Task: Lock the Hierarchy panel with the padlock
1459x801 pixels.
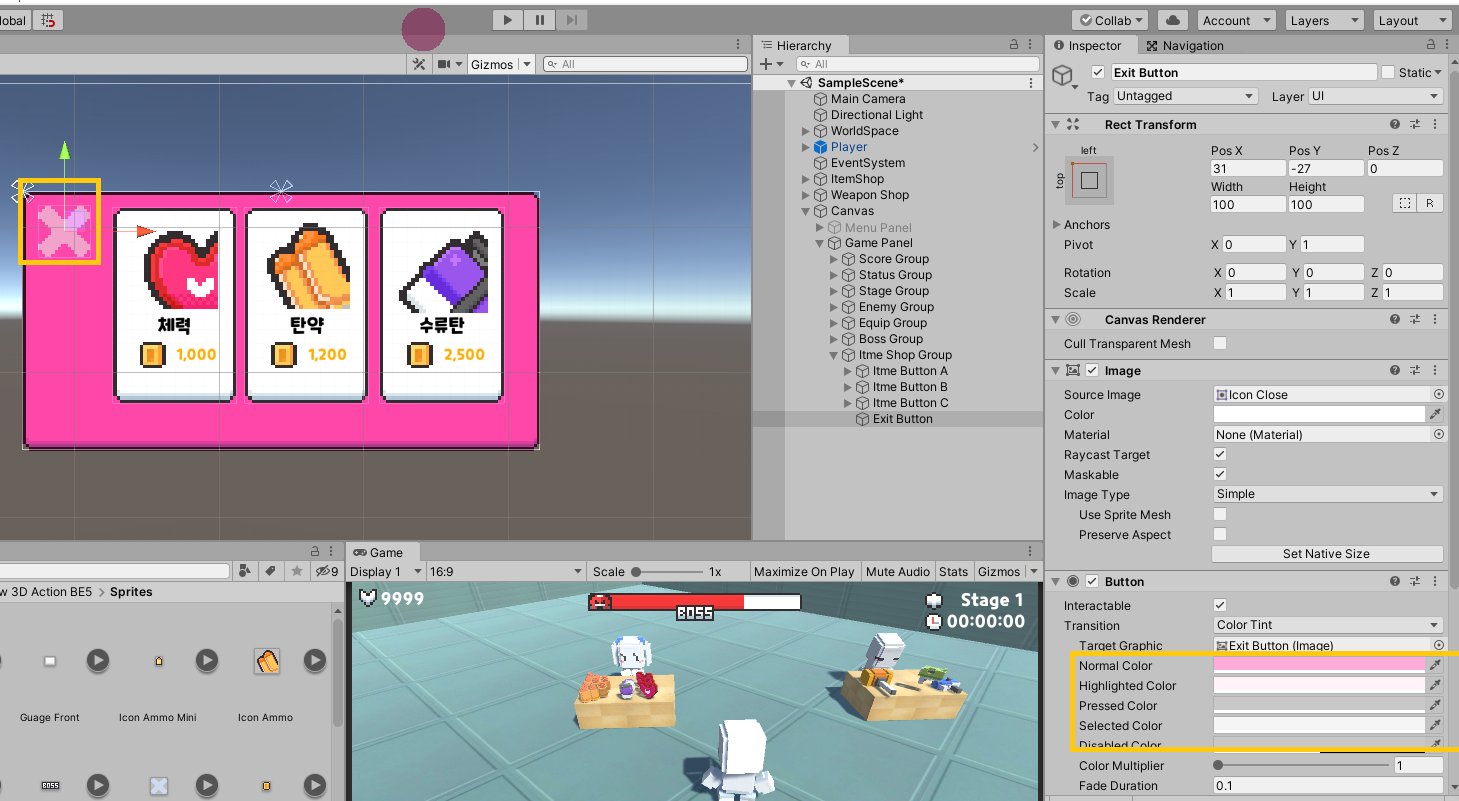Action: point(1016,46)
